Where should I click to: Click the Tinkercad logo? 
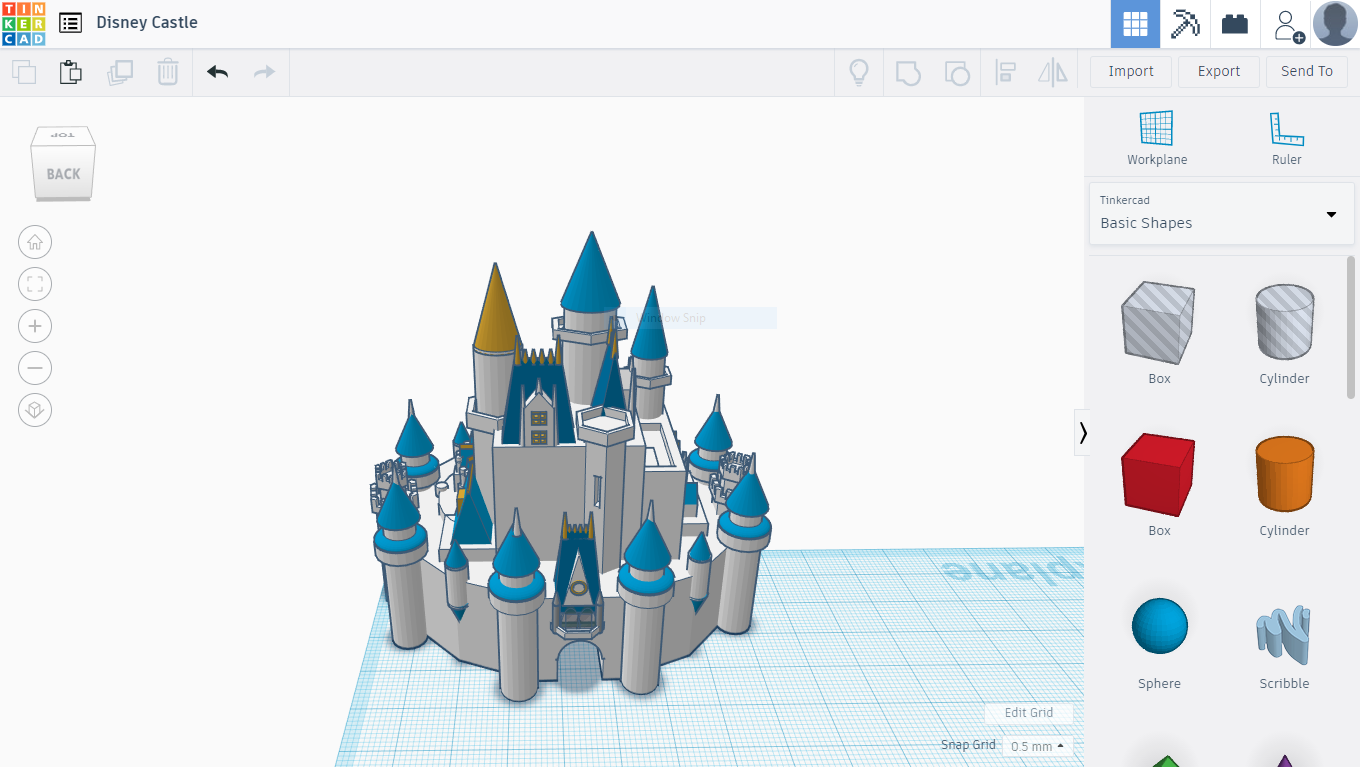click(24, 23)
